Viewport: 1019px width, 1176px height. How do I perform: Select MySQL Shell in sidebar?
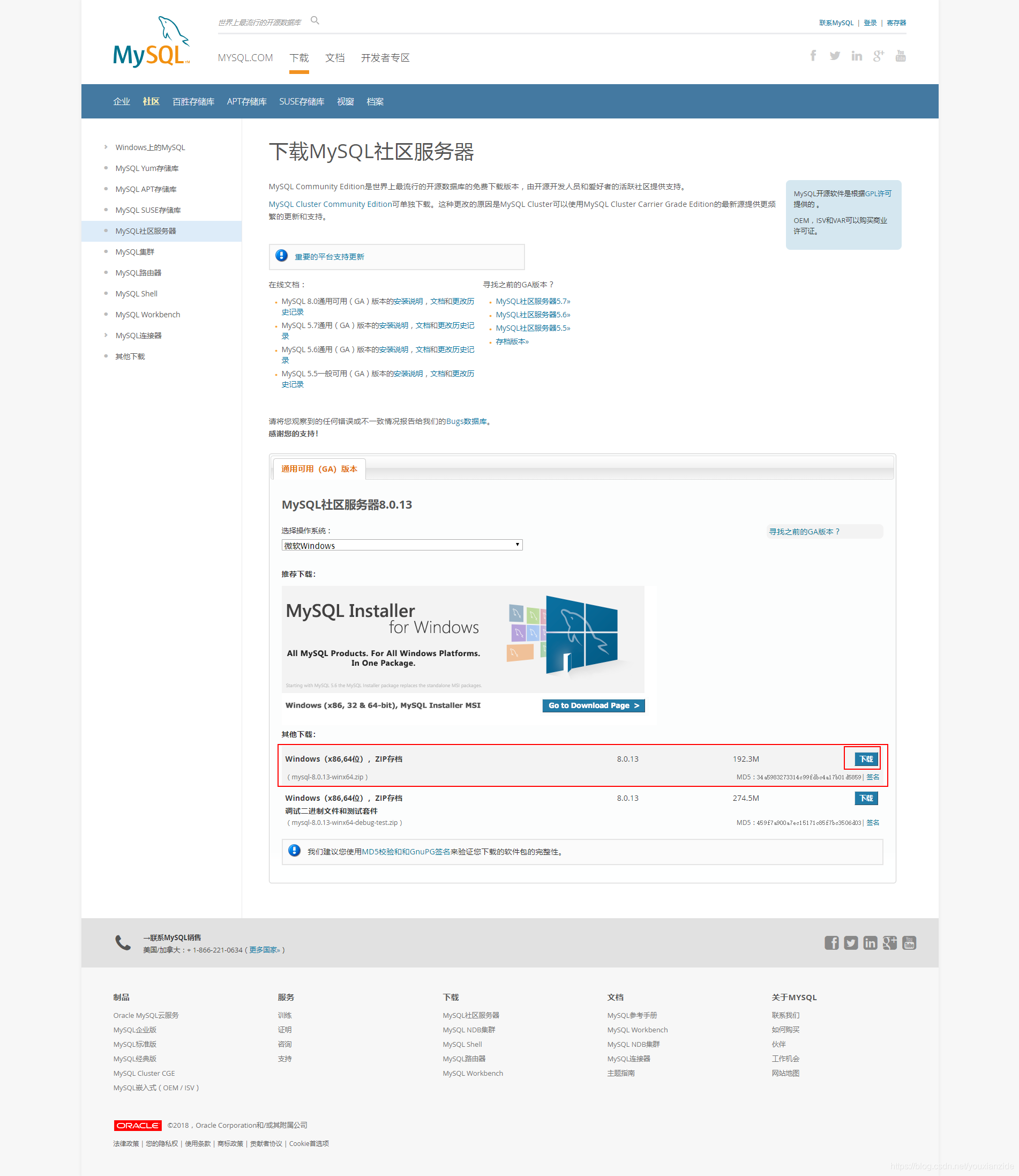(x=137, y=294)
